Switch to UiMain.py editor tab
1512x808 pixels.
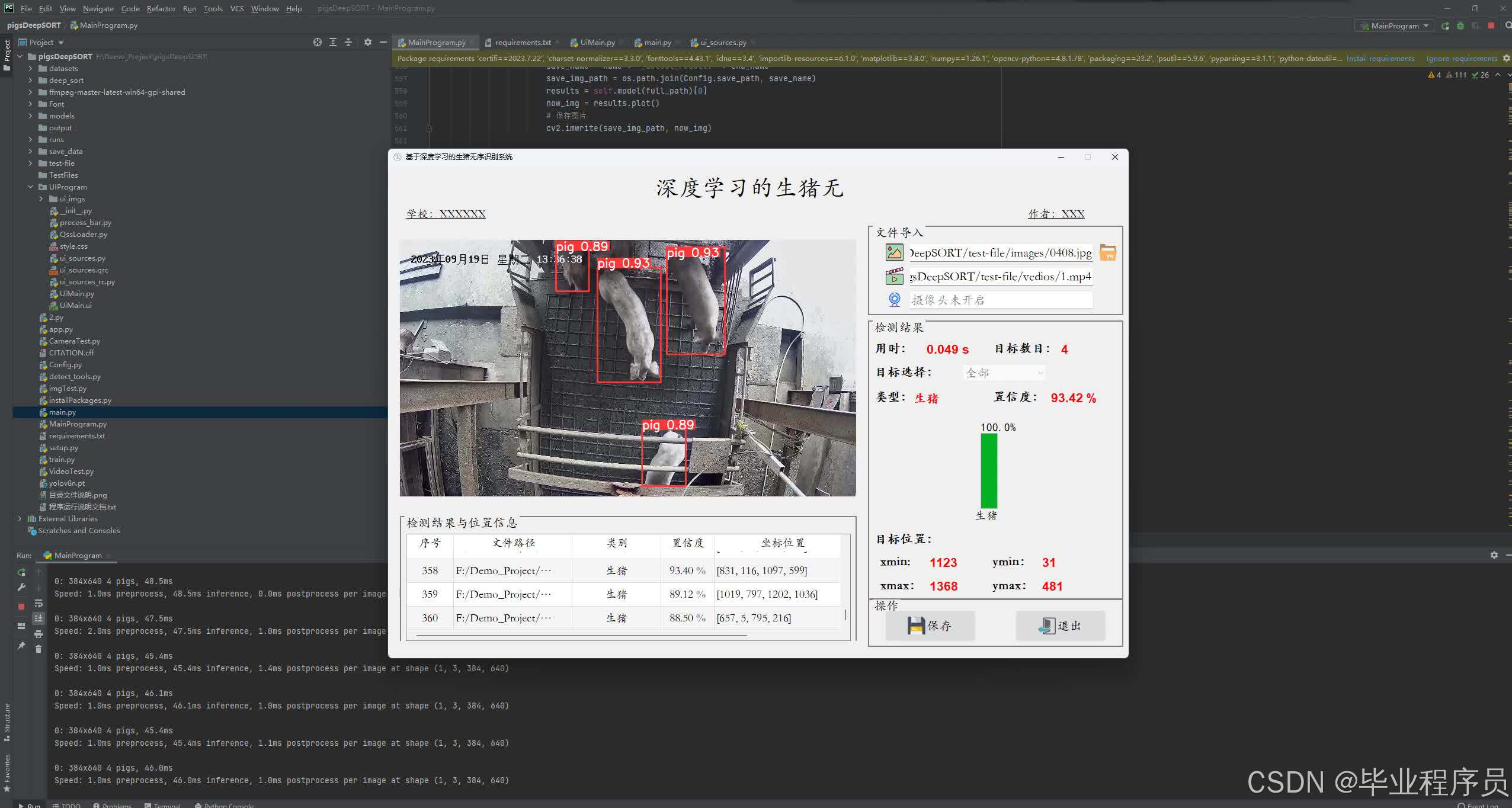pyautogui.click(x=597, y=42)
